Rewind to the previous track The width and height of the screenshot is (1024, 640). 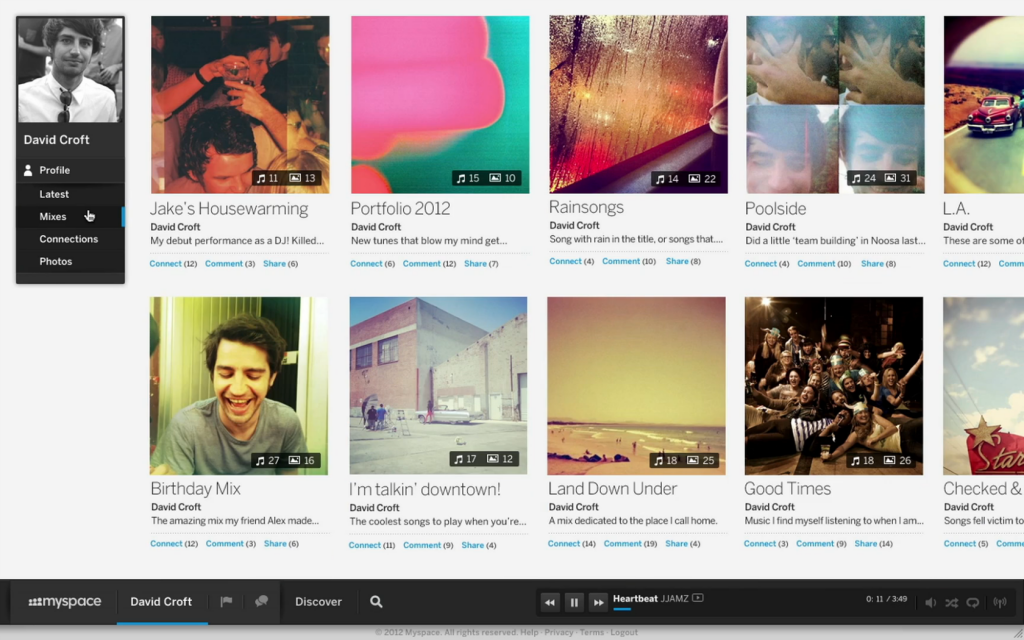[x=550, y=603]
